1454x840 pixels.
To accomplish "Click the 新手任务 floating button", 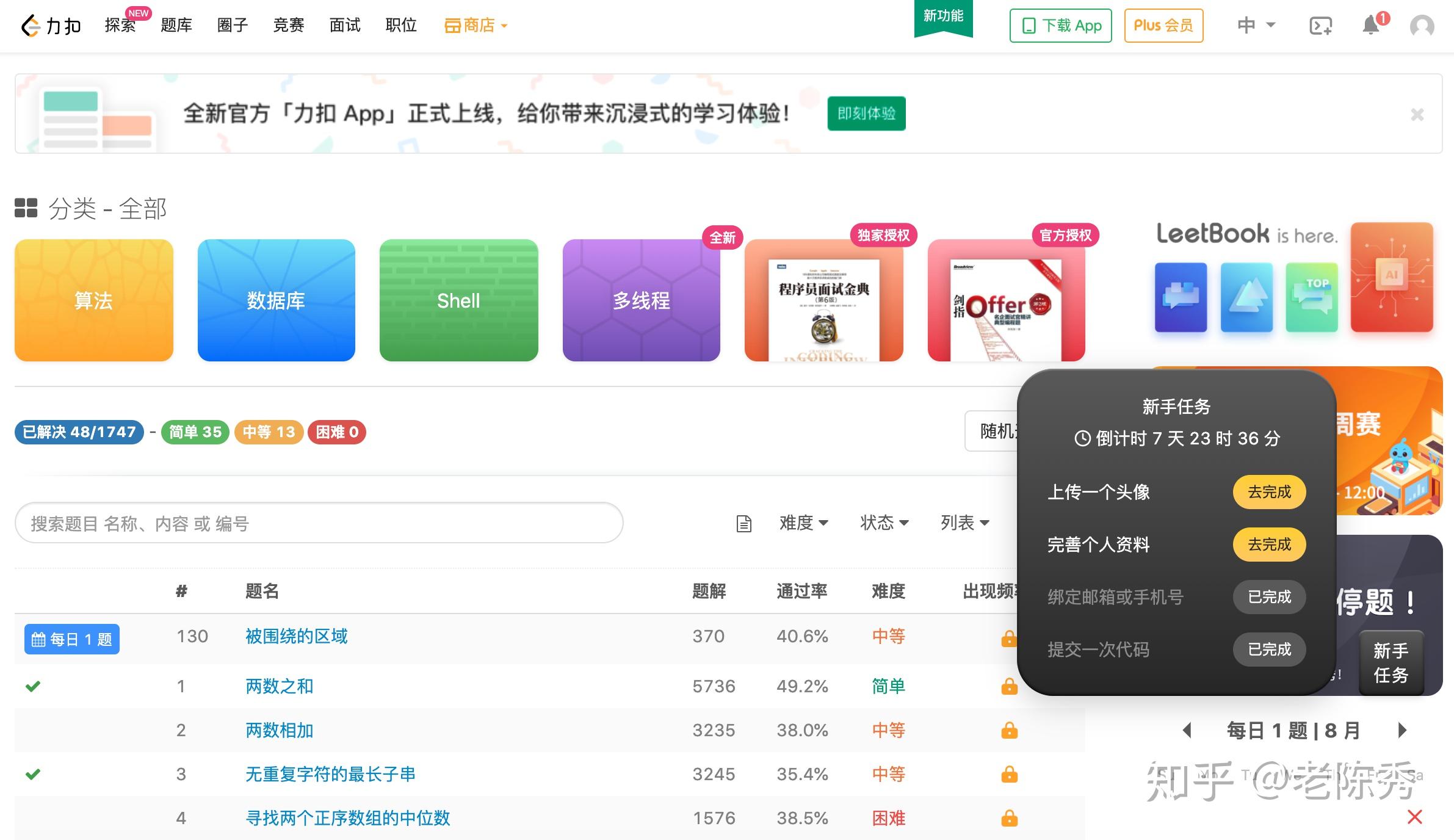I will [1391, 663].
